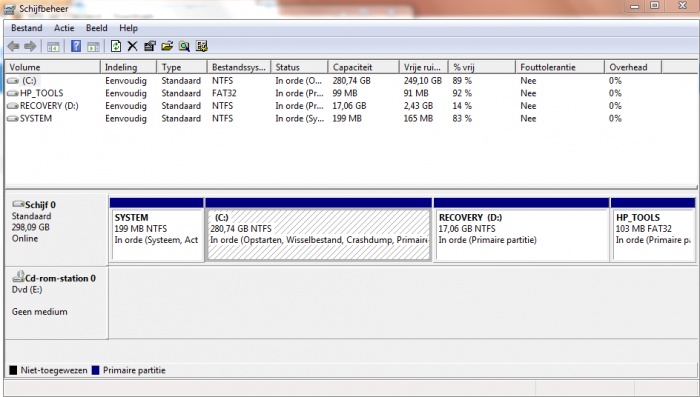Select the HP_TOOLS volume row label

(x=42, y=93)
